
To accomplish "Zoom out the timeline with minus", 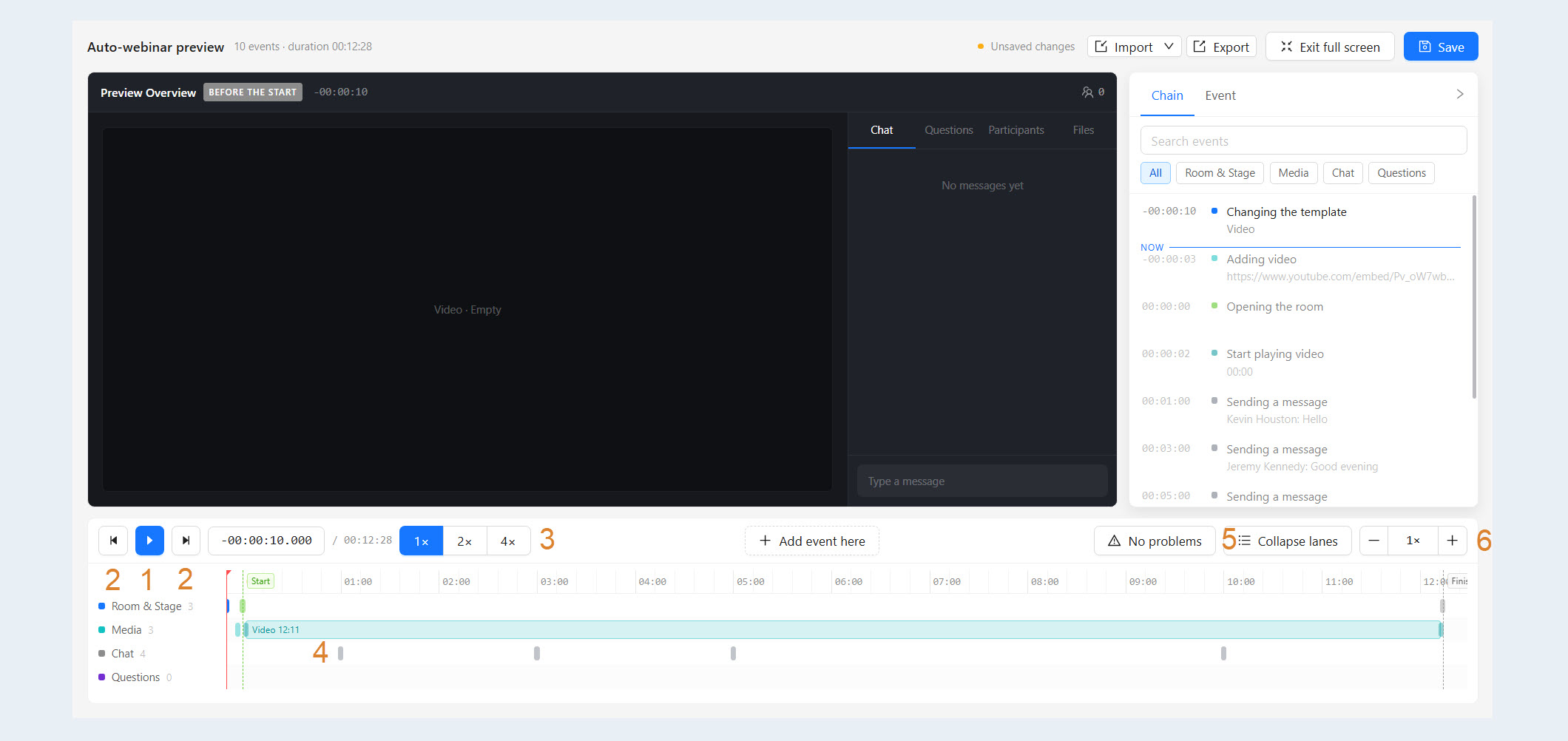I will coord(1373,541).
